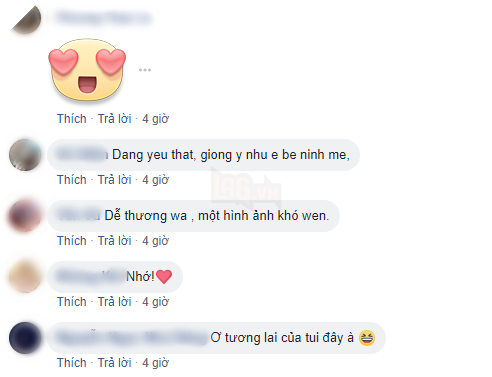
Task: Click Trả lời under 'Ơ tương lai của tui' comment
Action: pyautogui.click(x=114, y=363)
